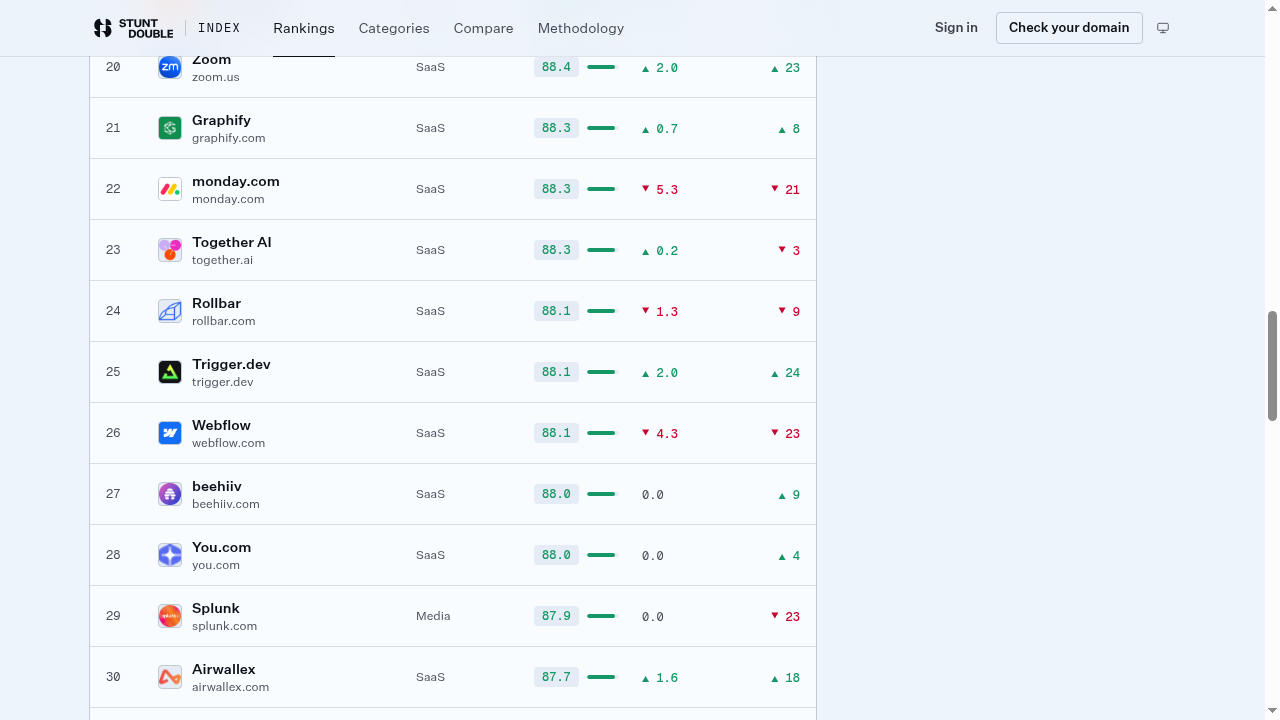Click the 88.4 score badge for Zoom
The height and width of the screenshot is (720, 1280).
[556, 67]
